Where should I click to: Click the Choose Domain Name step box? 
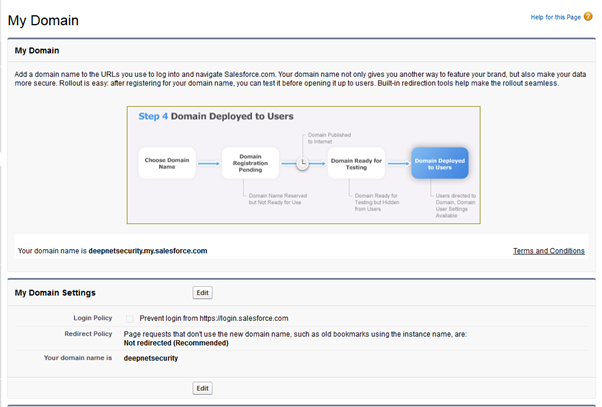click(167, 163)
